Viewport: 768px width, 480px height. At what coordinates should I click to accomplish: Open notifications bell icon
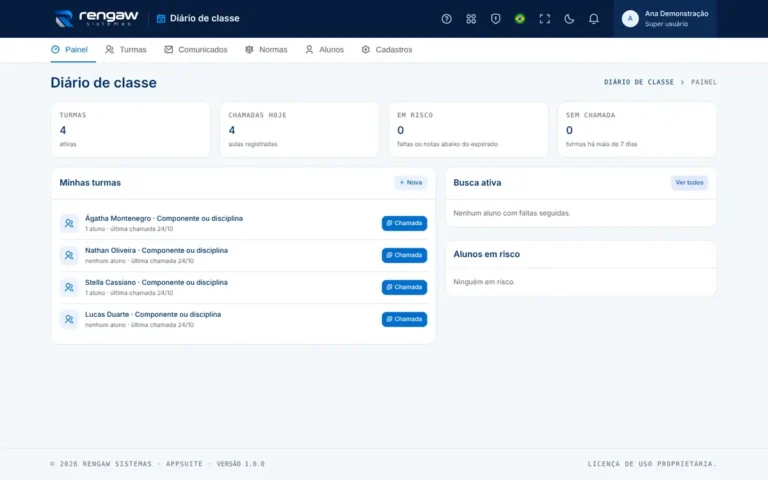[x=593, y=19]
